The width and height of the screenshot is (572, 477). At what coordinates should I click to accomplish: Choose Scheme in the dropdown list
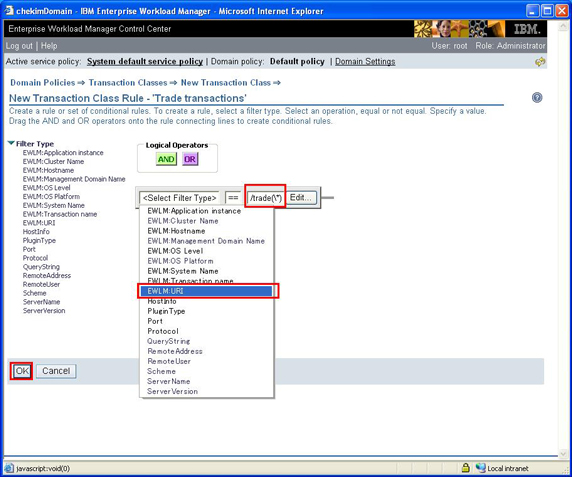click(206, 371)
